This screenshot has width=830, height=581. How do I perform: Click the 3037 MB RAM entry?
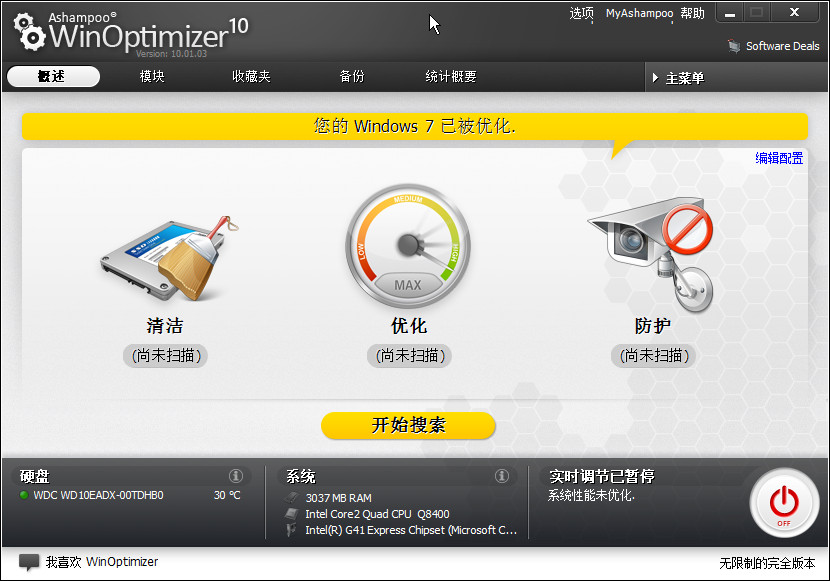338,498
